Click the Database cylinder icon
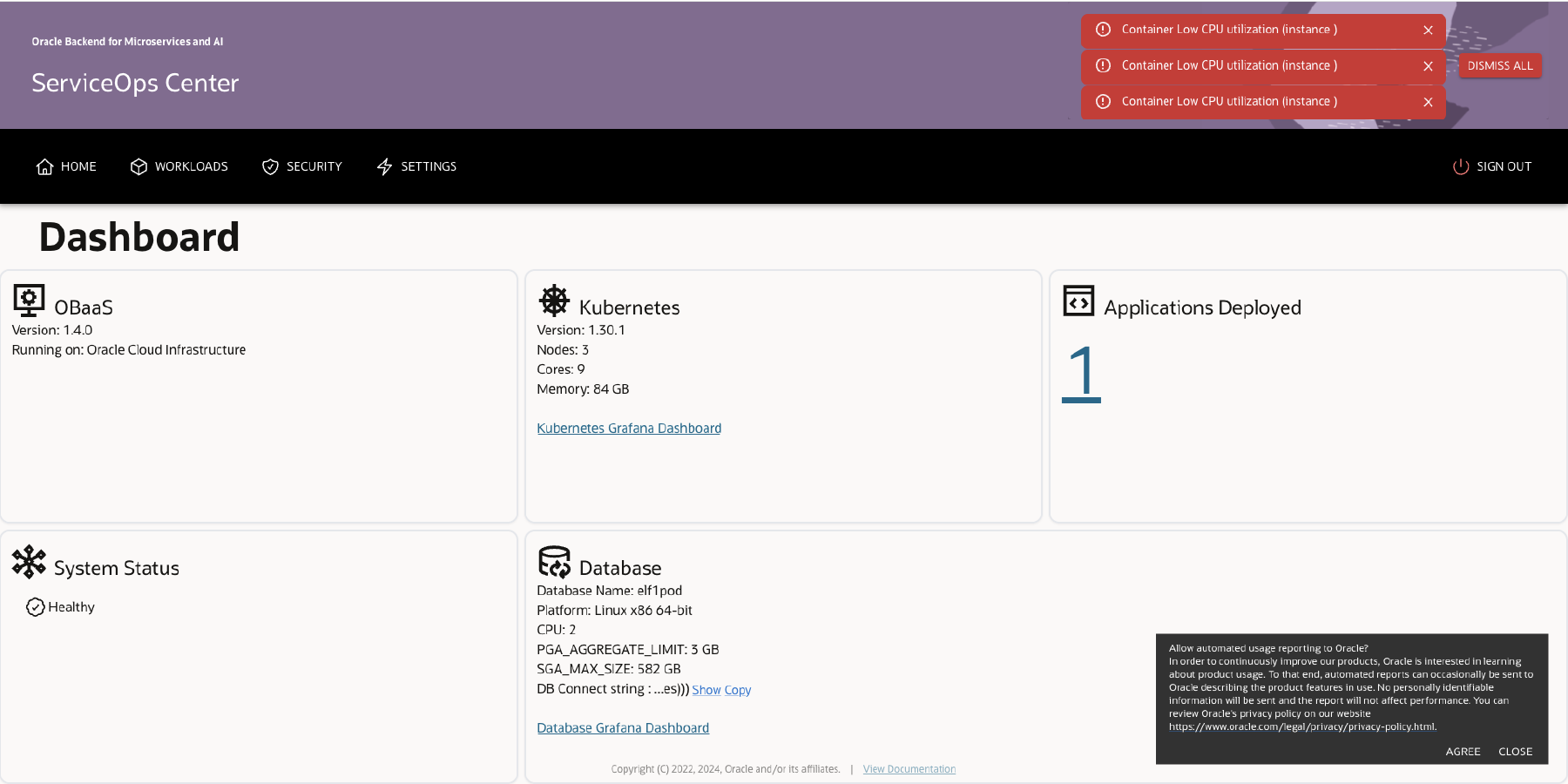The height and width of the screenshot is (784, 1568). 555,562
